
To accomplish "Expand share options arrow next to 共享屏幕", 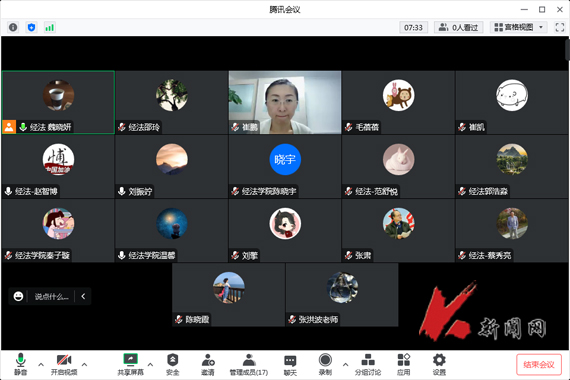I will pyautogui.click(x=150, y=364).
